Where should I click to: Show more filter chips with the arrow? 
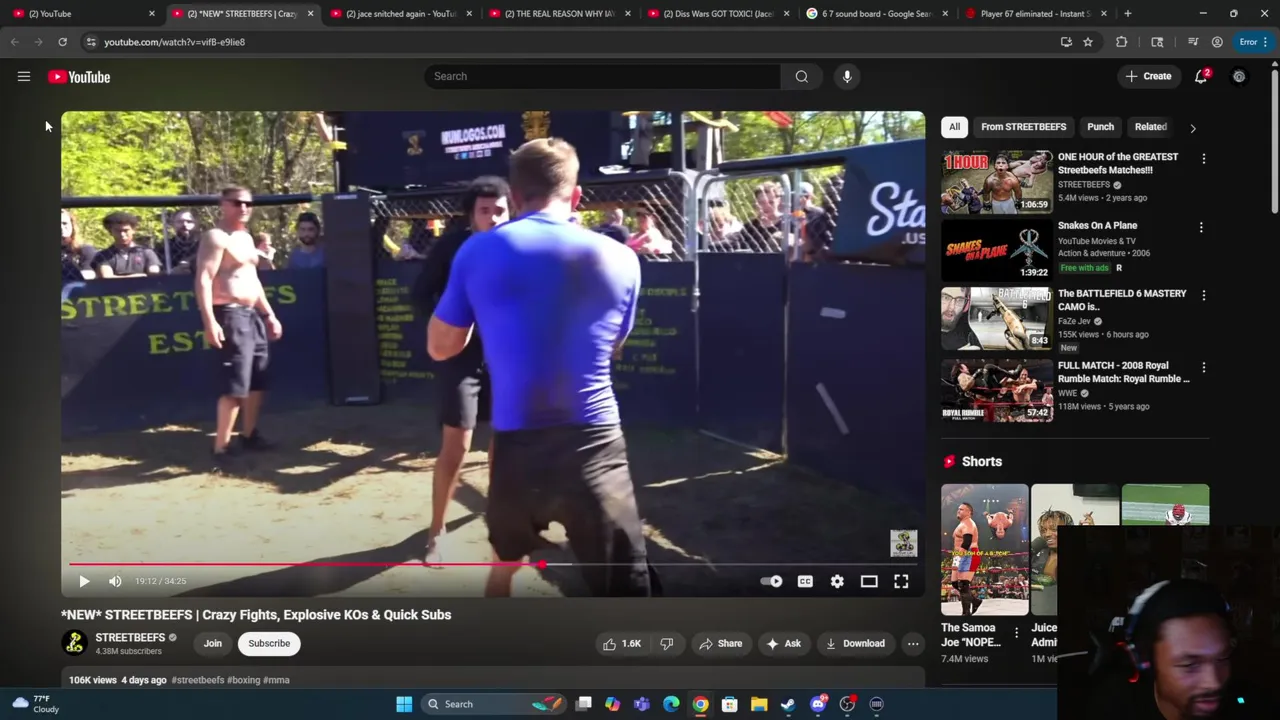click(1192, 128)
